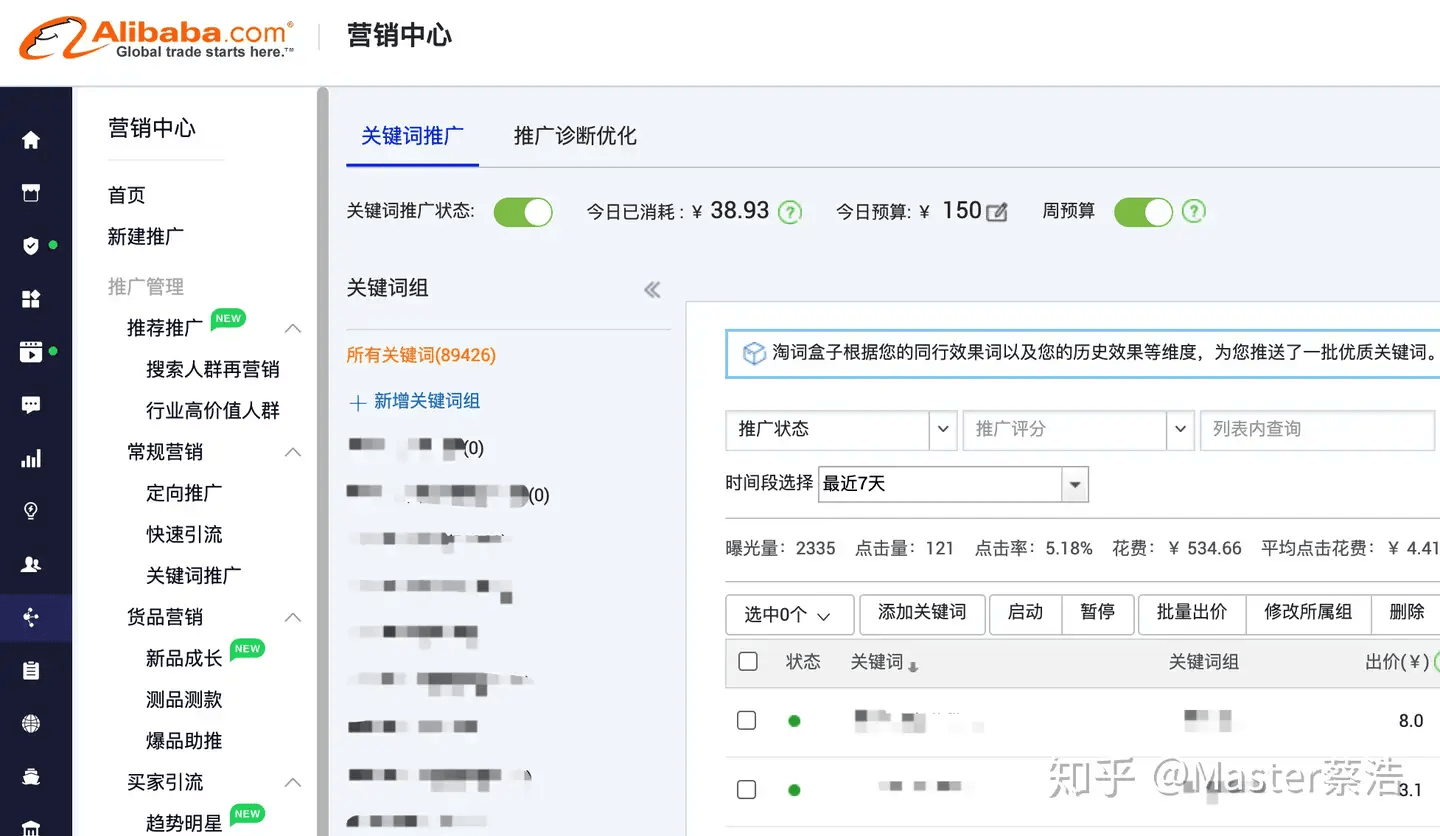The width and height of the screenshot is (1440, 836).
Task: Click the home icon in left sidebar
Action: 31,140
